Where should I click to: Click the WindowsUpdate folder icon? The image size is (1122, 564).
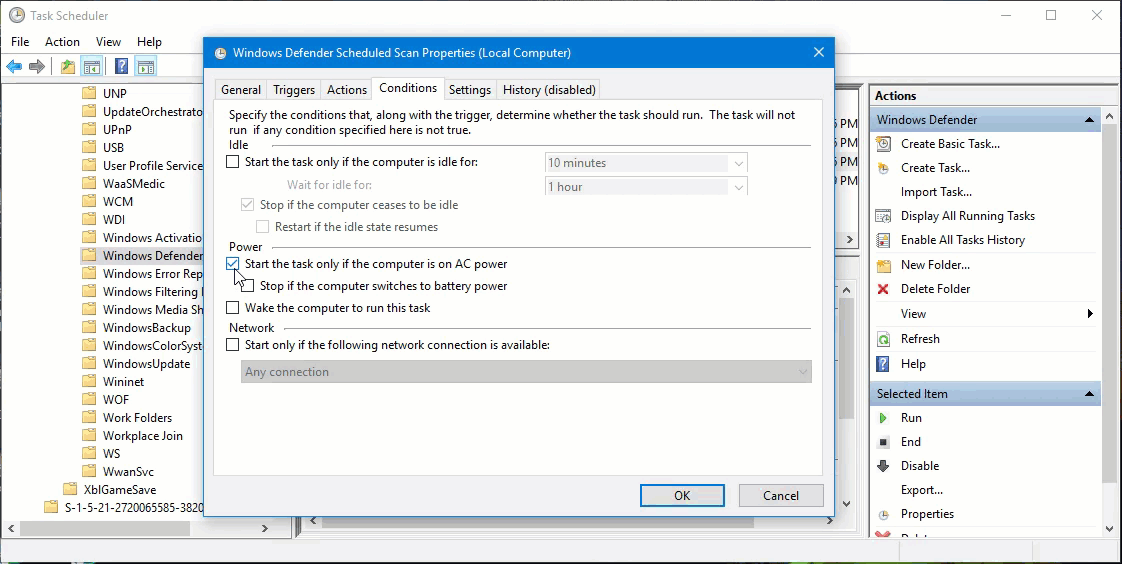click(x=89, y=364)
